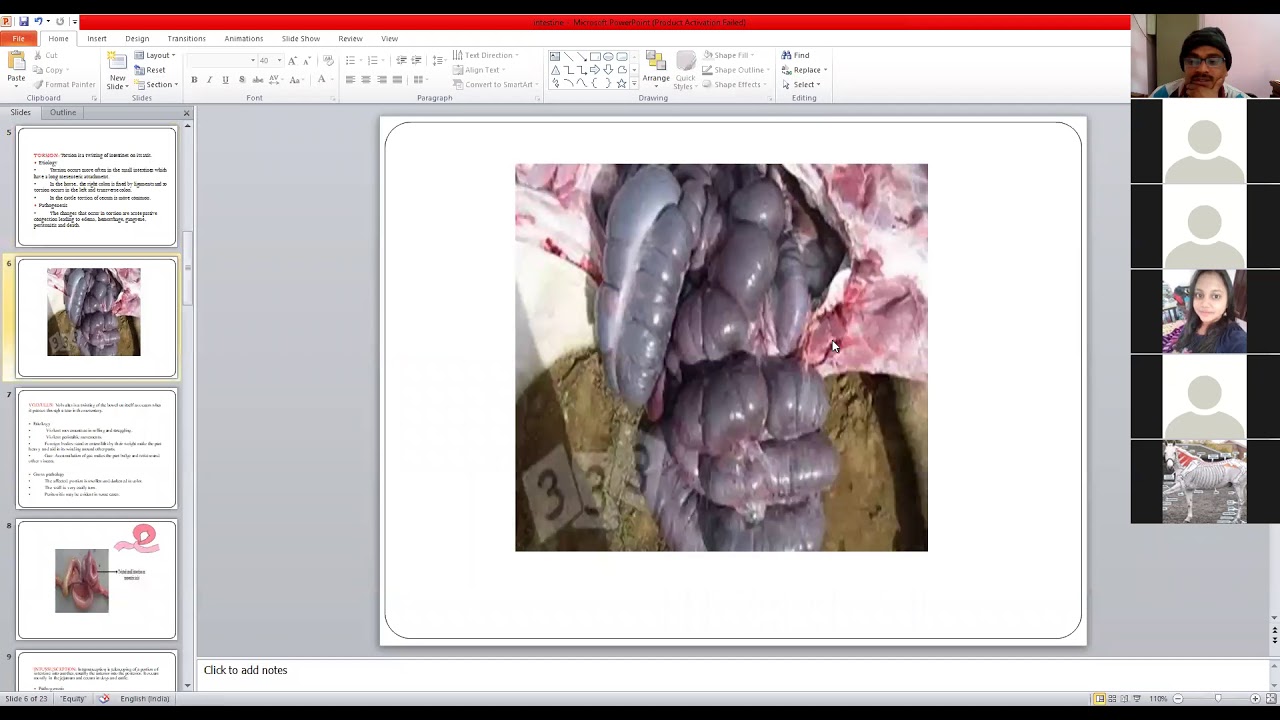
Task: Toggle text Shadow formatting
Action: pyautogui.click(x=242, y=80)
